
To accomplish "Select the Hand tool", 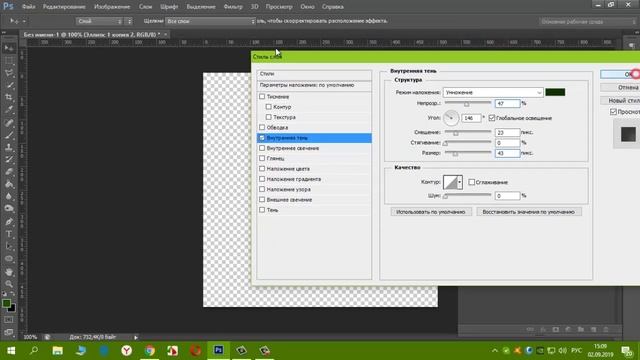I will point(9,272).
